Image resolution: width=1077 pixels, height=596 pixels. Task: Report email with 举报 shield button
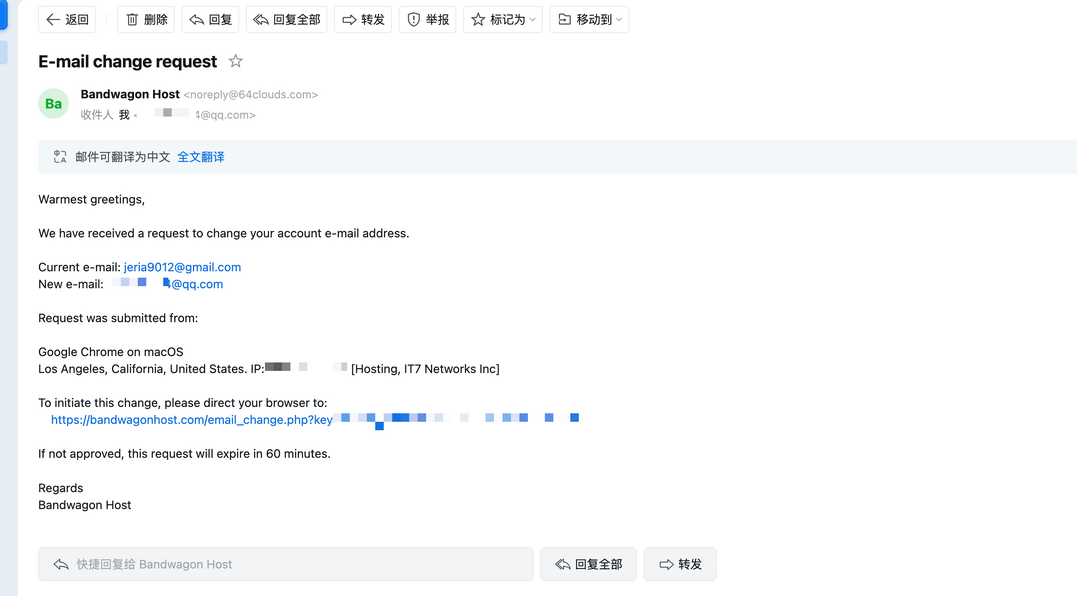click(427, 20)
